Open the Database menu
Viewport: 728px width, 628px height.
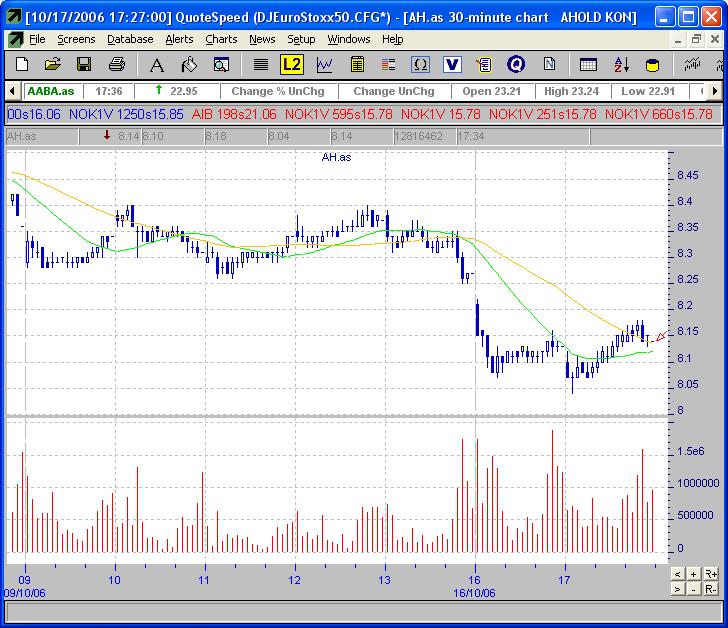(130, 39)
